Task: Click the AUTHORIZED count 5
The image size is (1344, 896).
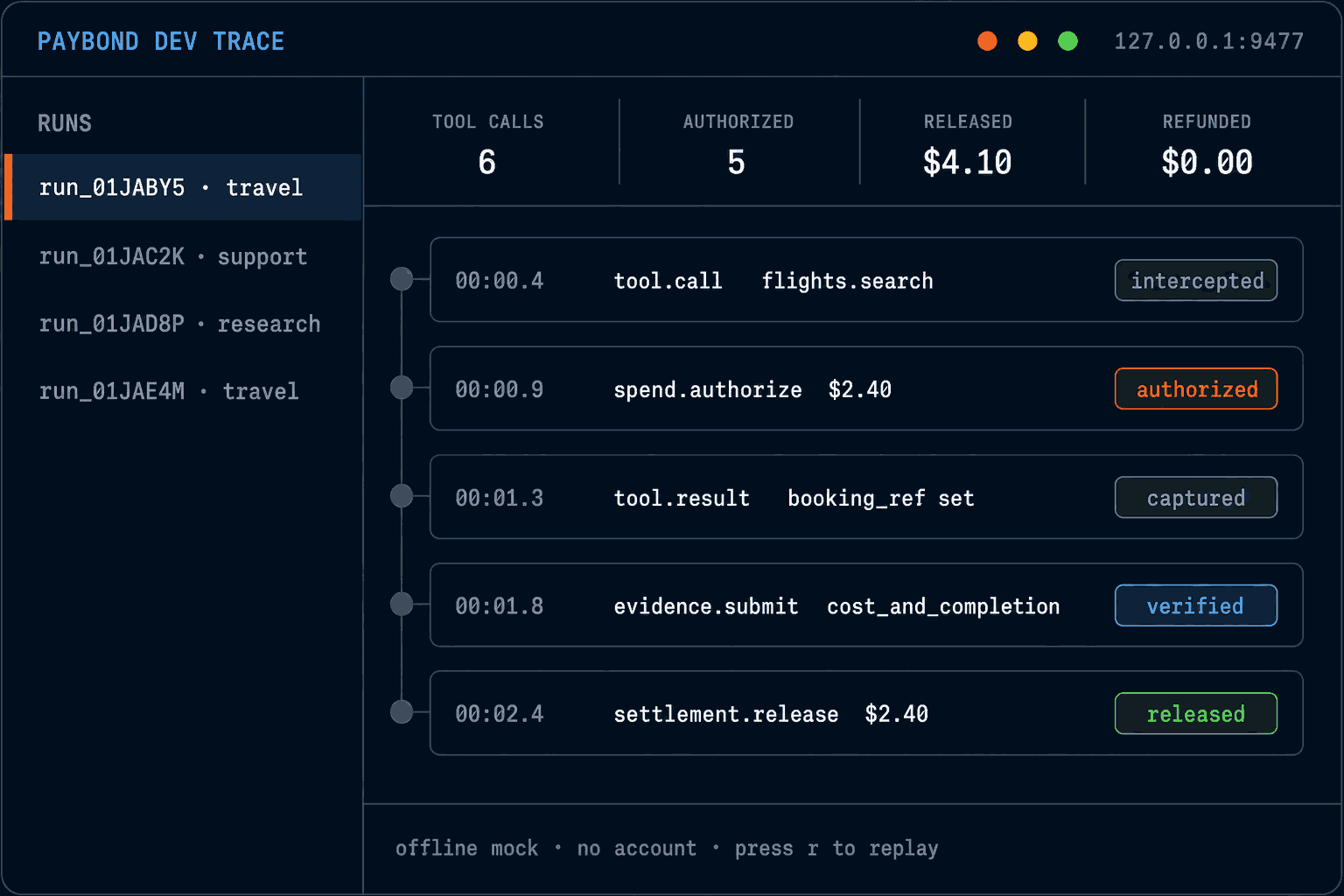Action: 737,162
